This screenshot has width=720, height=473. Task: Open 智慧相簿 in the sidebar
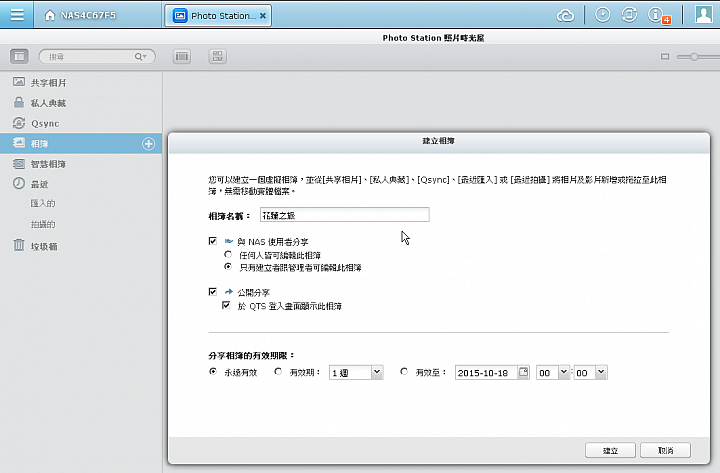coord(81,164)
